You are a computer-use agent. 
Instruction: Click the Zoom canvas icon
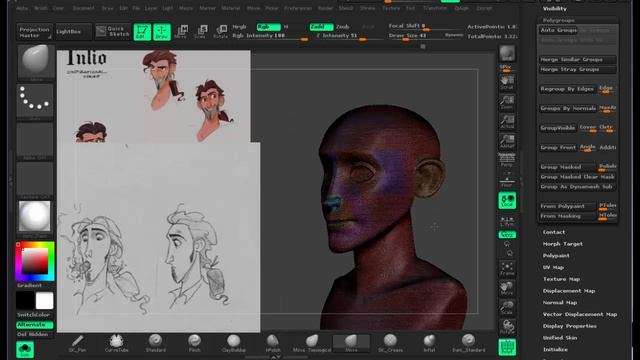tap(507, 102)
